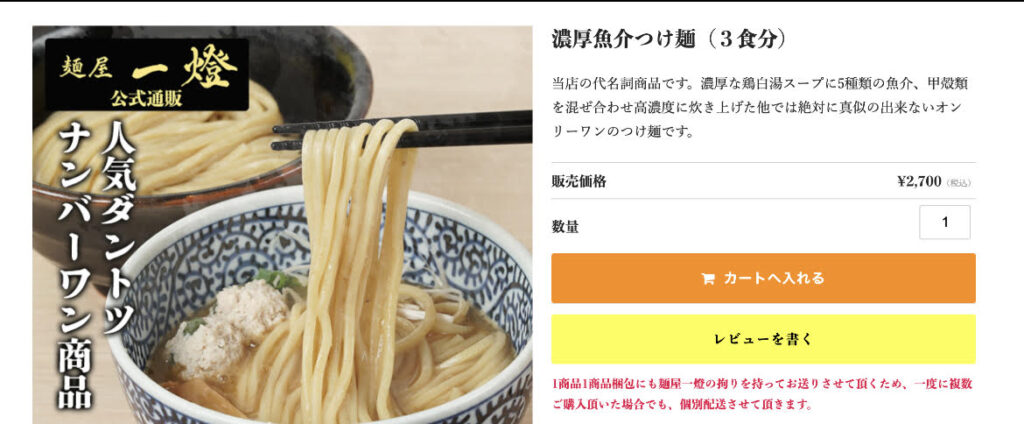Click the product title 濃厚魚介つけ麺（3食分）
The height and width of the screenshot is (424, 1024).
(x=669, y=39)
